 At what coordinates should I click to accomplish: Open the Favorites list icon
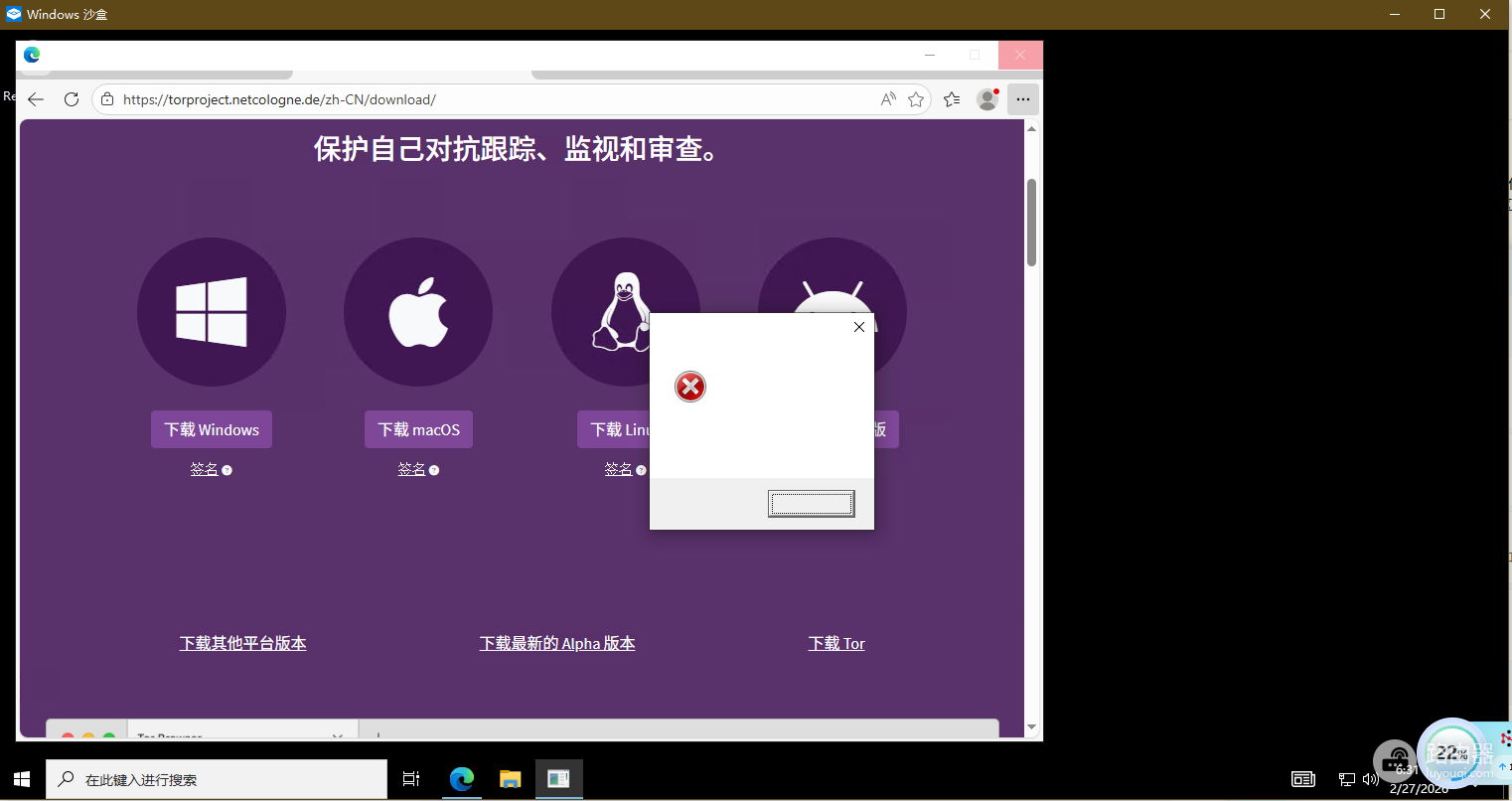[952, 99]
